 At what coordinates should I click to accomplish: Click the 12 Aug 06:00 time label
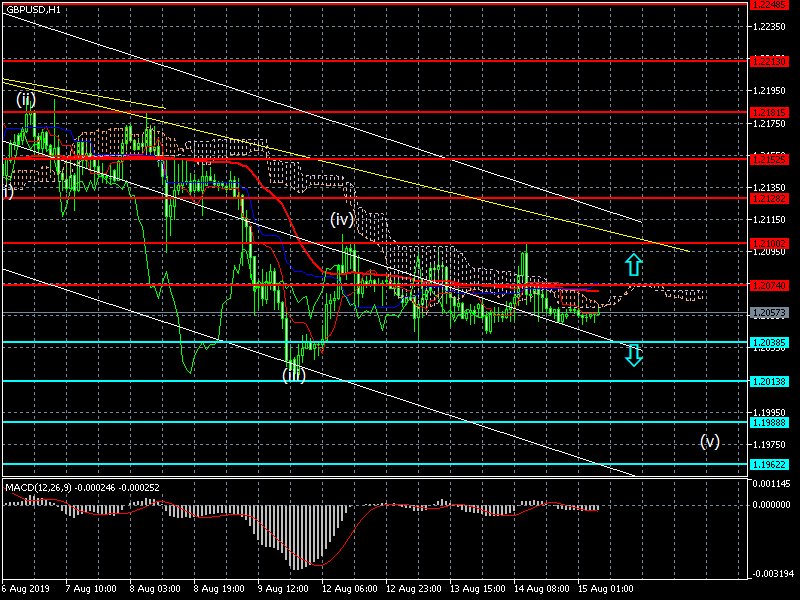click(x=348, y=590)
